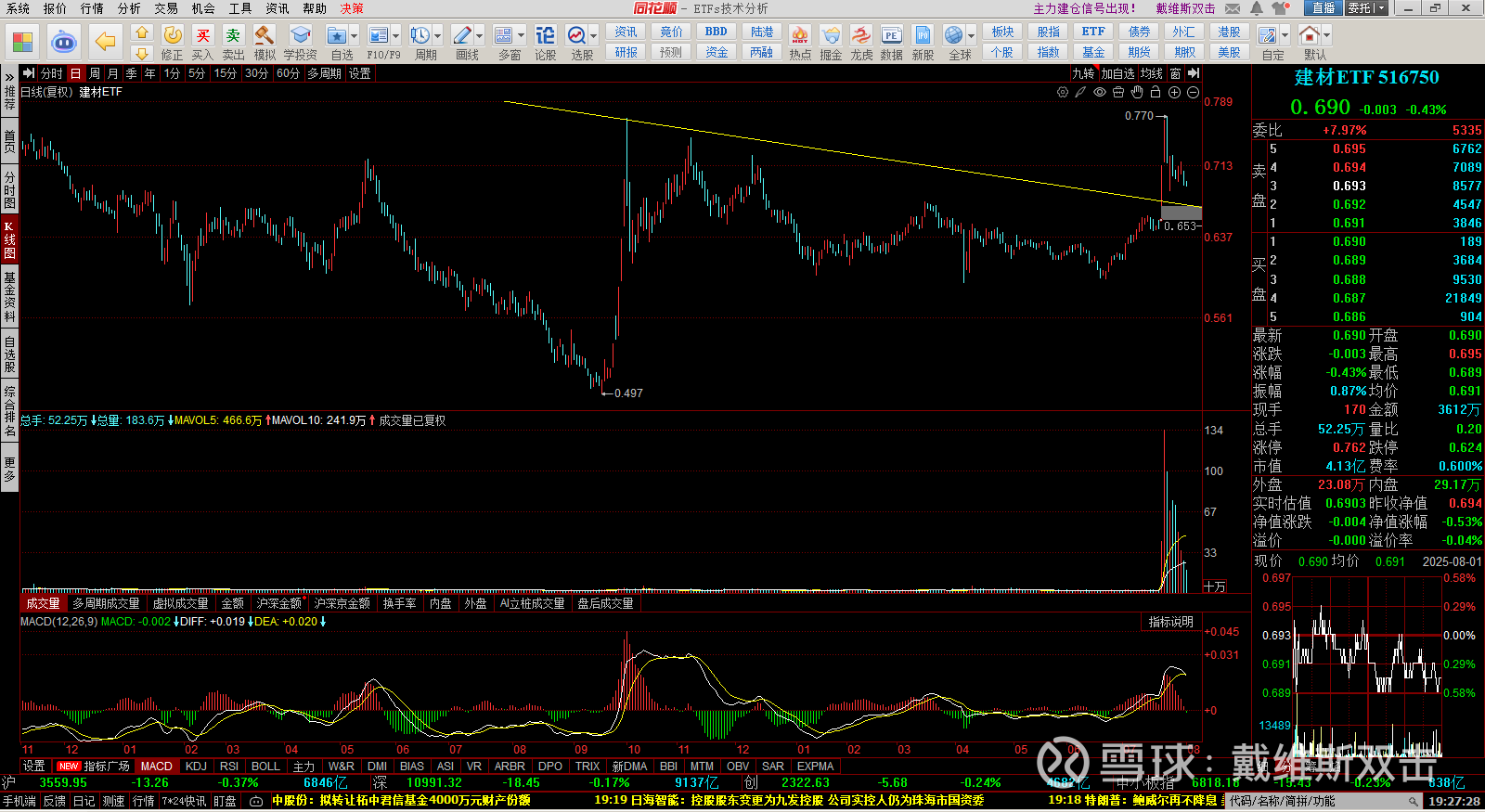Open the 分析 menu
The height and width of the screenshot is (812, 1485).
(x=130, y=8)
